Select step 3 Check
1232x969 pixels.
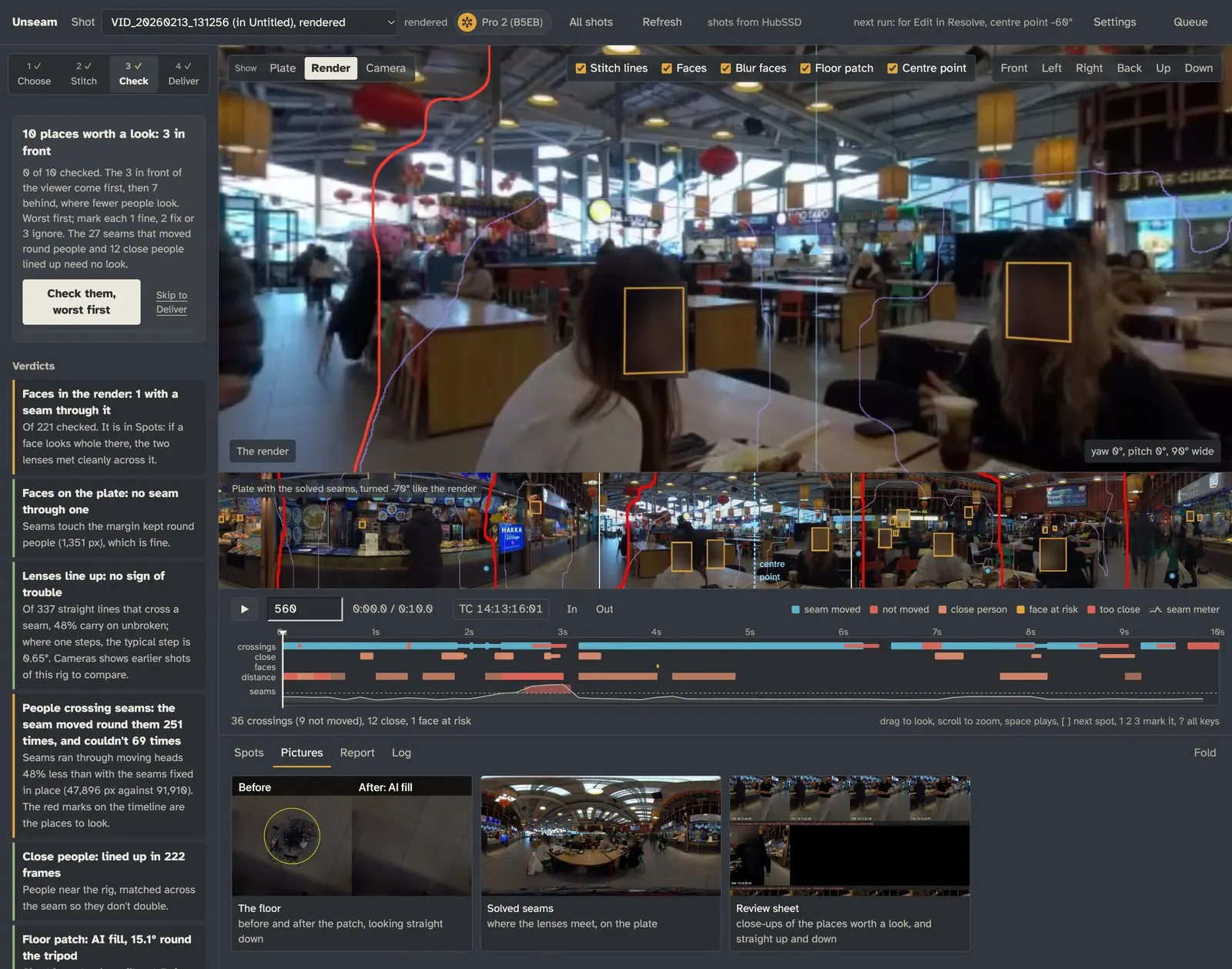click(x=134, y=74)
